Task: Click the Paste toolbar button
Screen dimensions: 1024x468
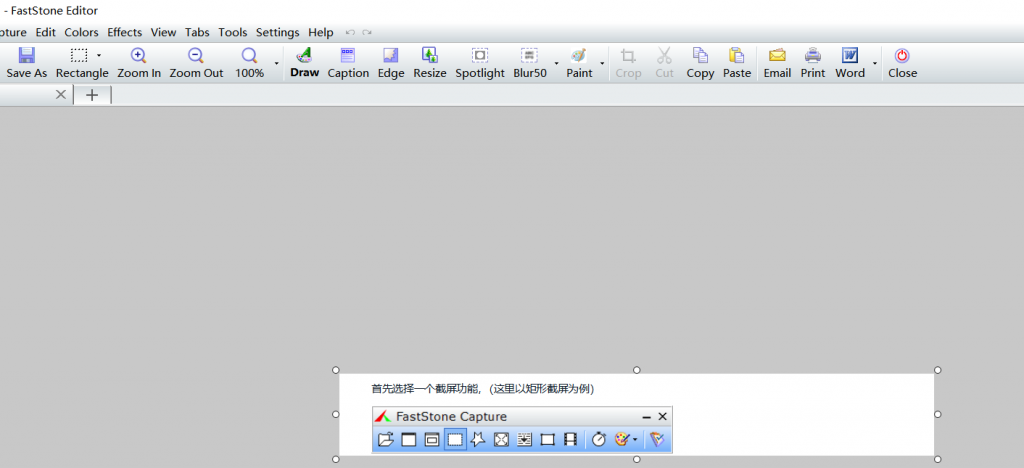Action: 737,63
